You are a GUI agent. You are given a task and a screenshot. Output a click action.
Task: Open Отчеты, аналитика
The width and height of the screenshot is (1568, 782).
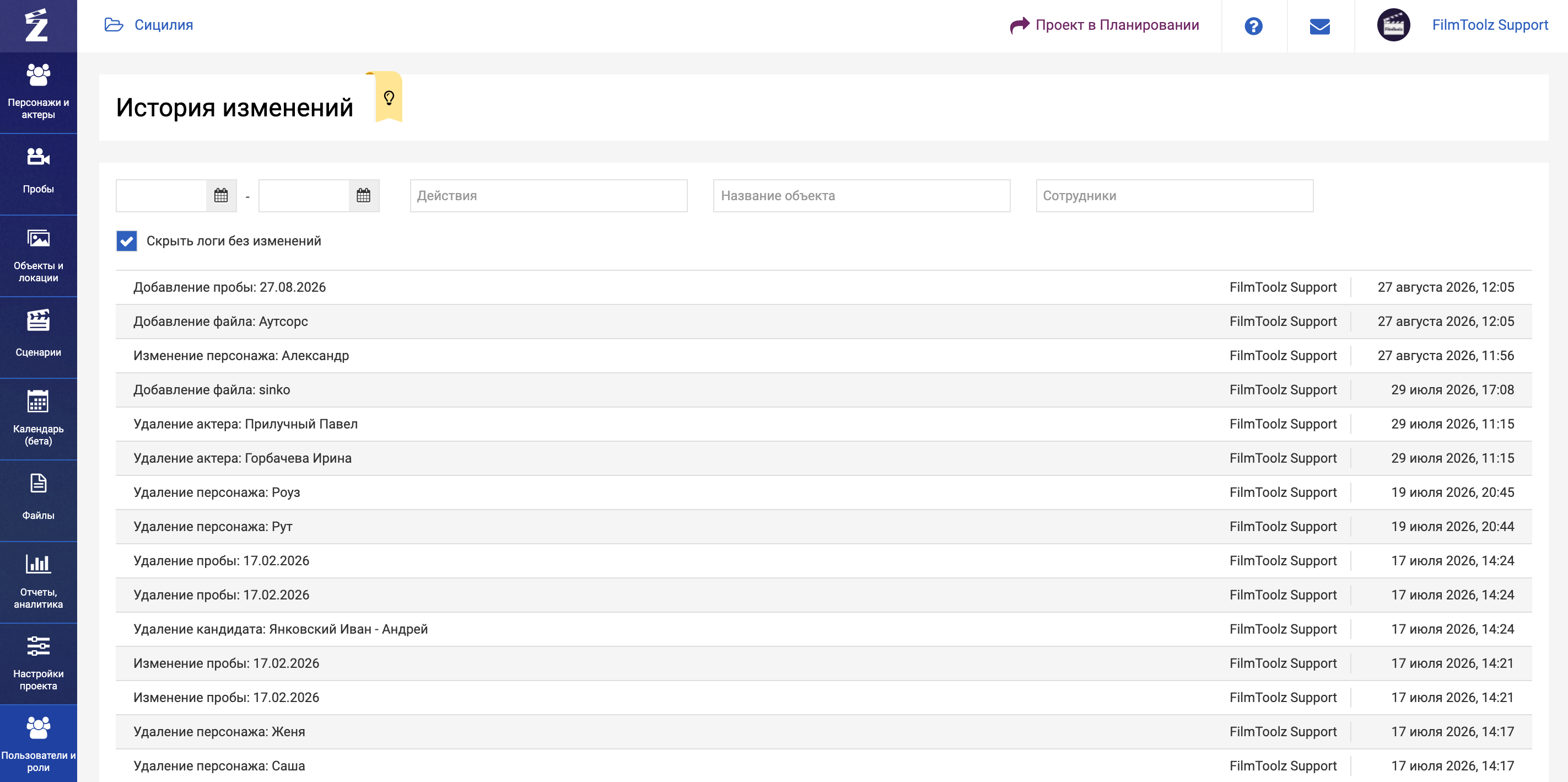tap(39, 582)
